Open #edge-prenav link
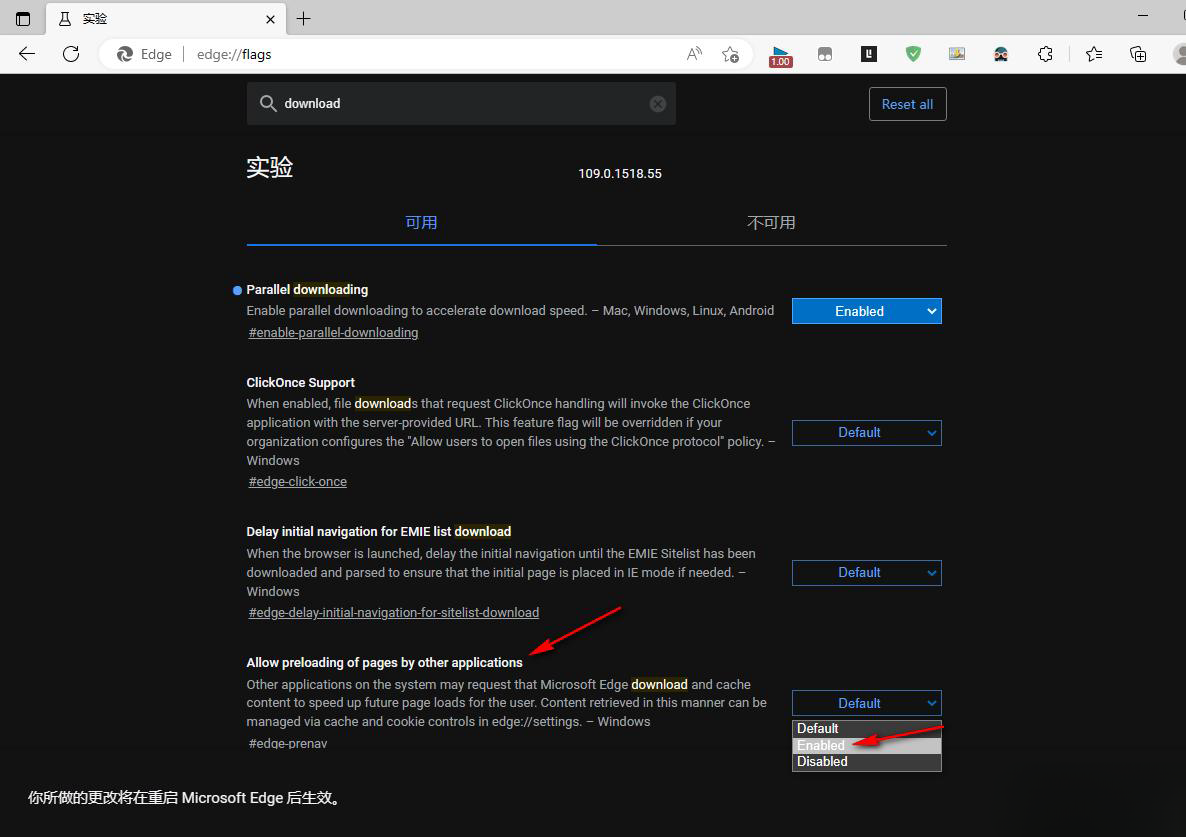 287,743
